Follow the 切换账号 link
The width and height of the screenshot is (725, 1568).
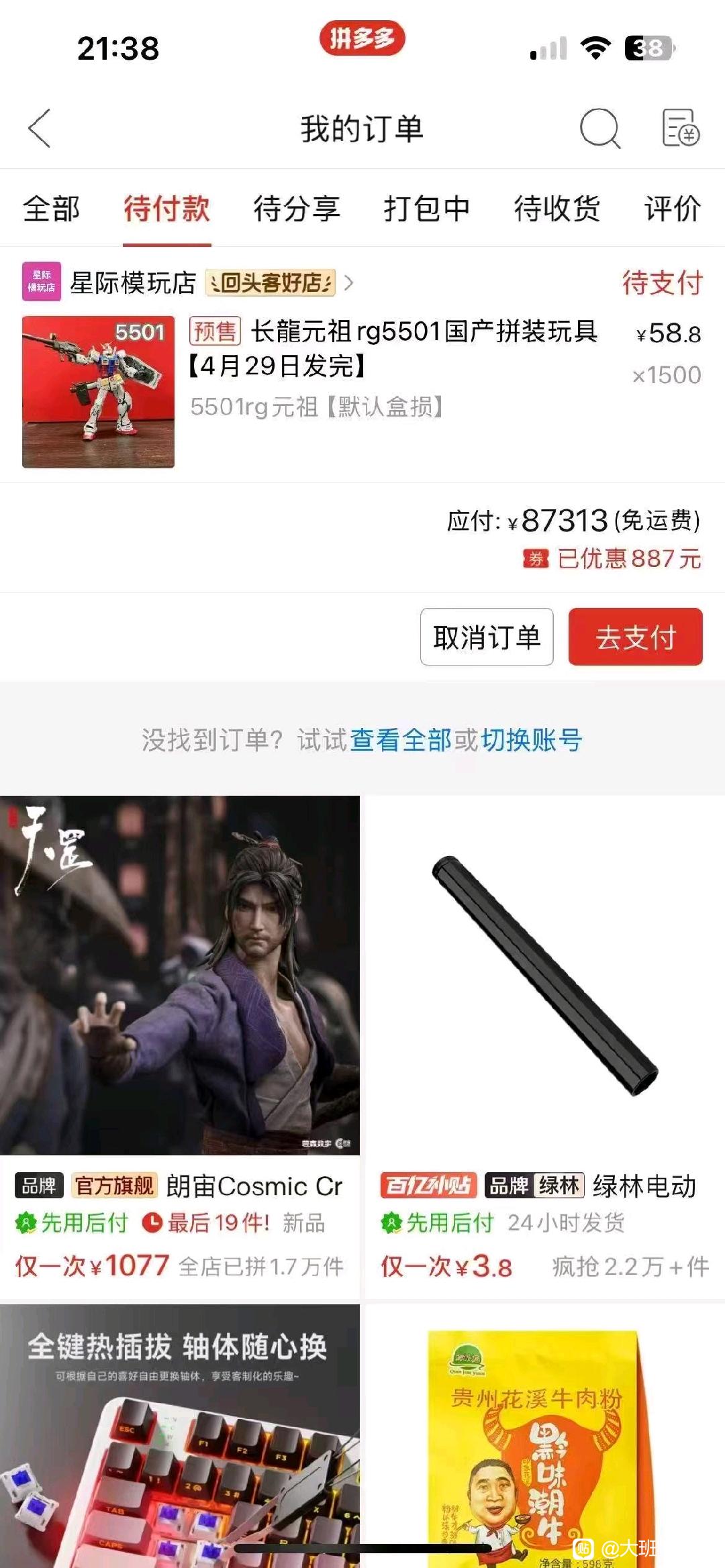click(x=530, y=740)
